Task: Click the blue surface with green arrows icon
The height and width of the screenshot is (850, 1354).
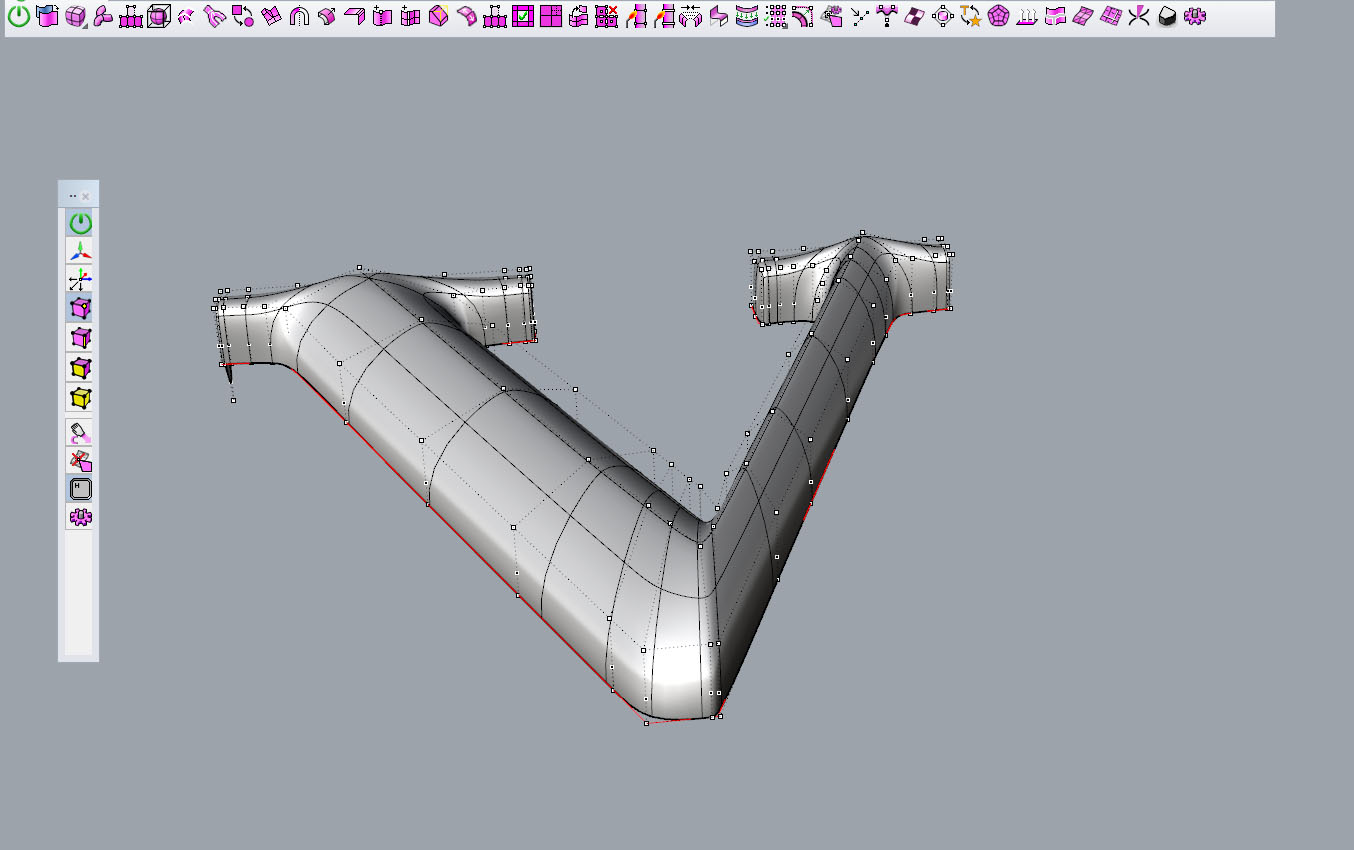Action: coord(747,16)
